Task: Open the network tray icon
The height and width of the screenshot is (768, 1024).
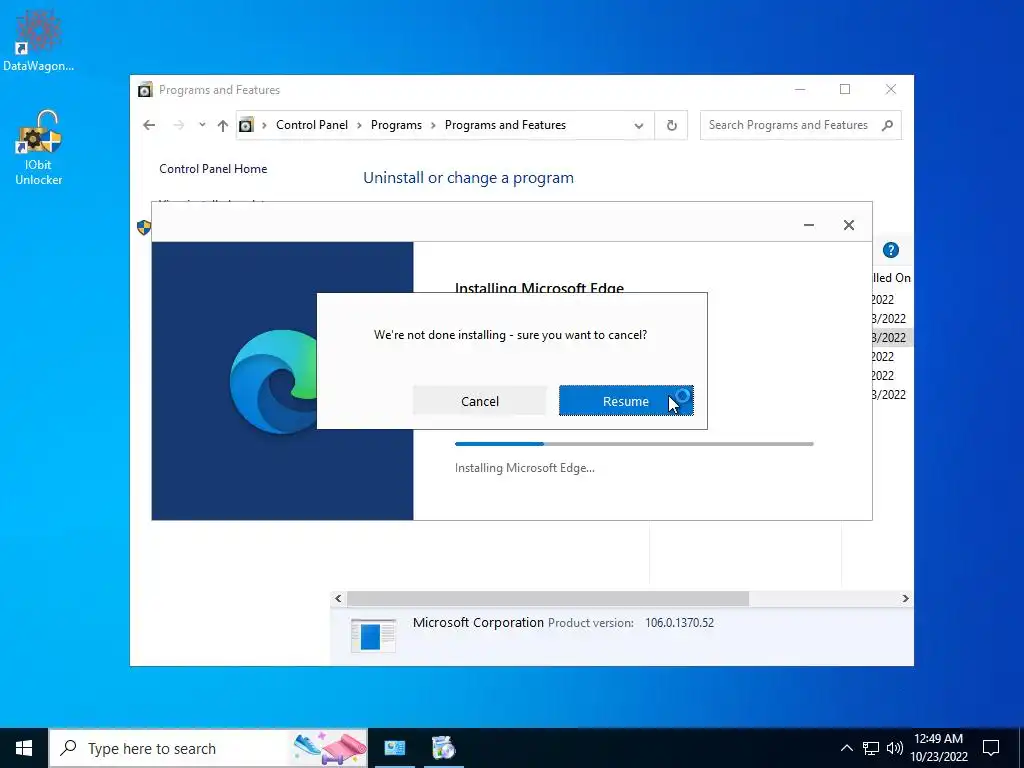Action: (x=871, y=748)
